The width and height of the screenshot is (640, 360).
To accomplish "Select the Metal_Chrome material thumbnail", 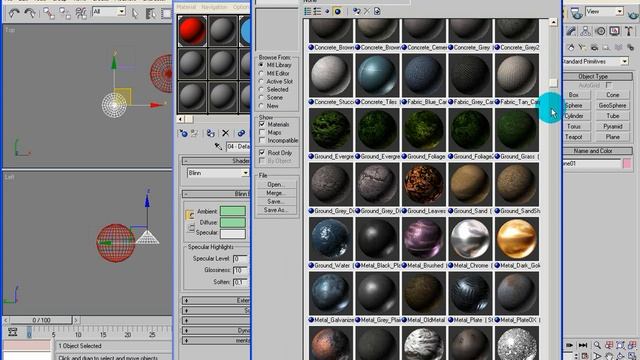I will click(x=470, y=239).
